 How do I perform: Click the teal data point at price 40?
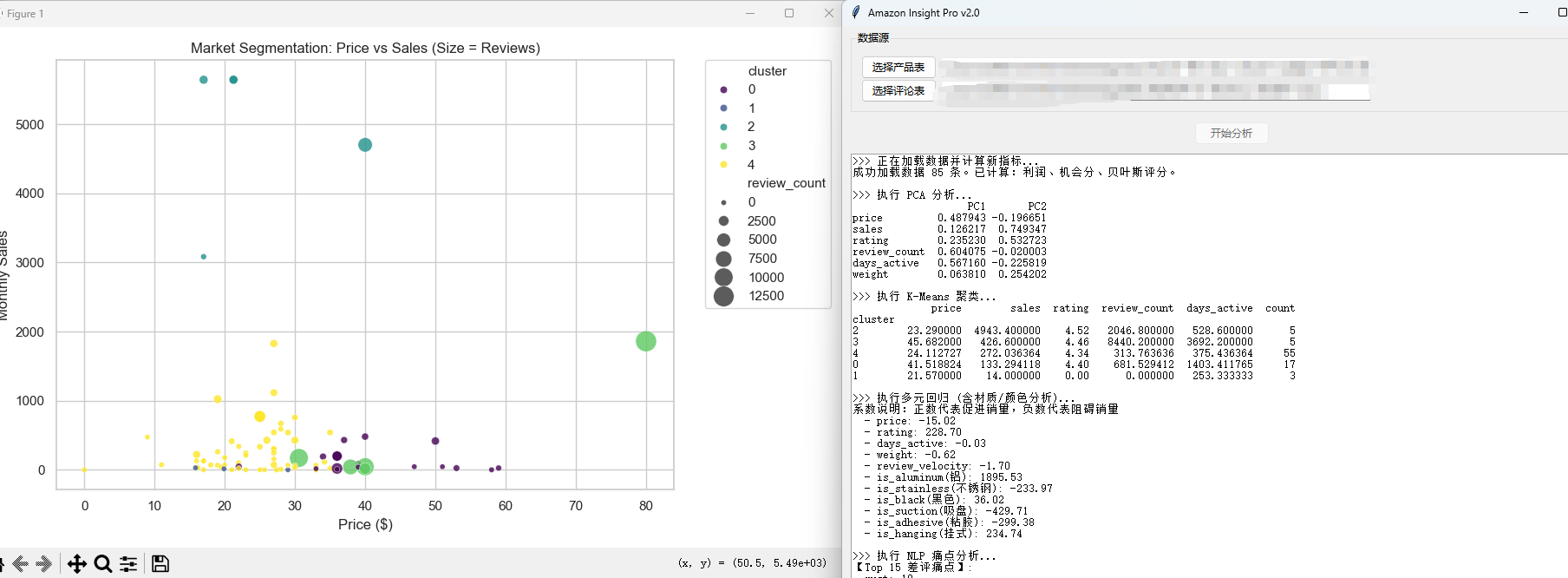365,145
